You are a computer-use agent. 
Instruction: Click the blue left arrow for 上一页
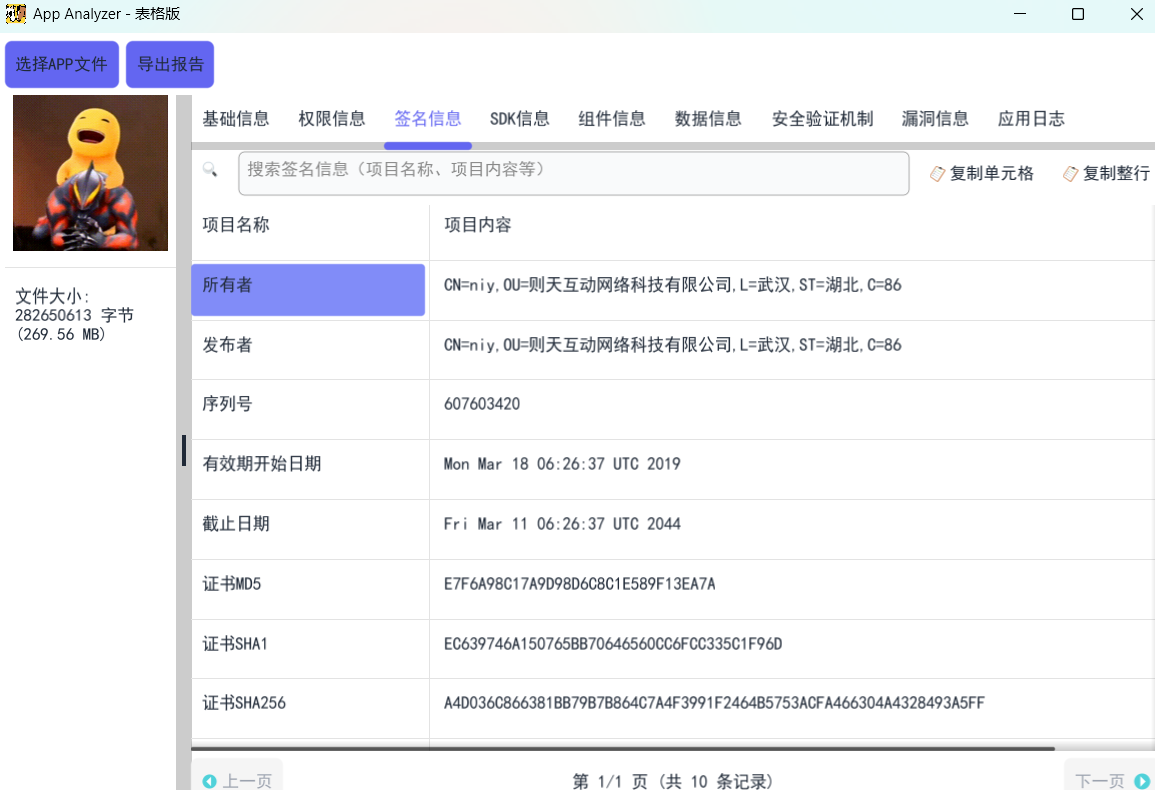pos(210,781)
